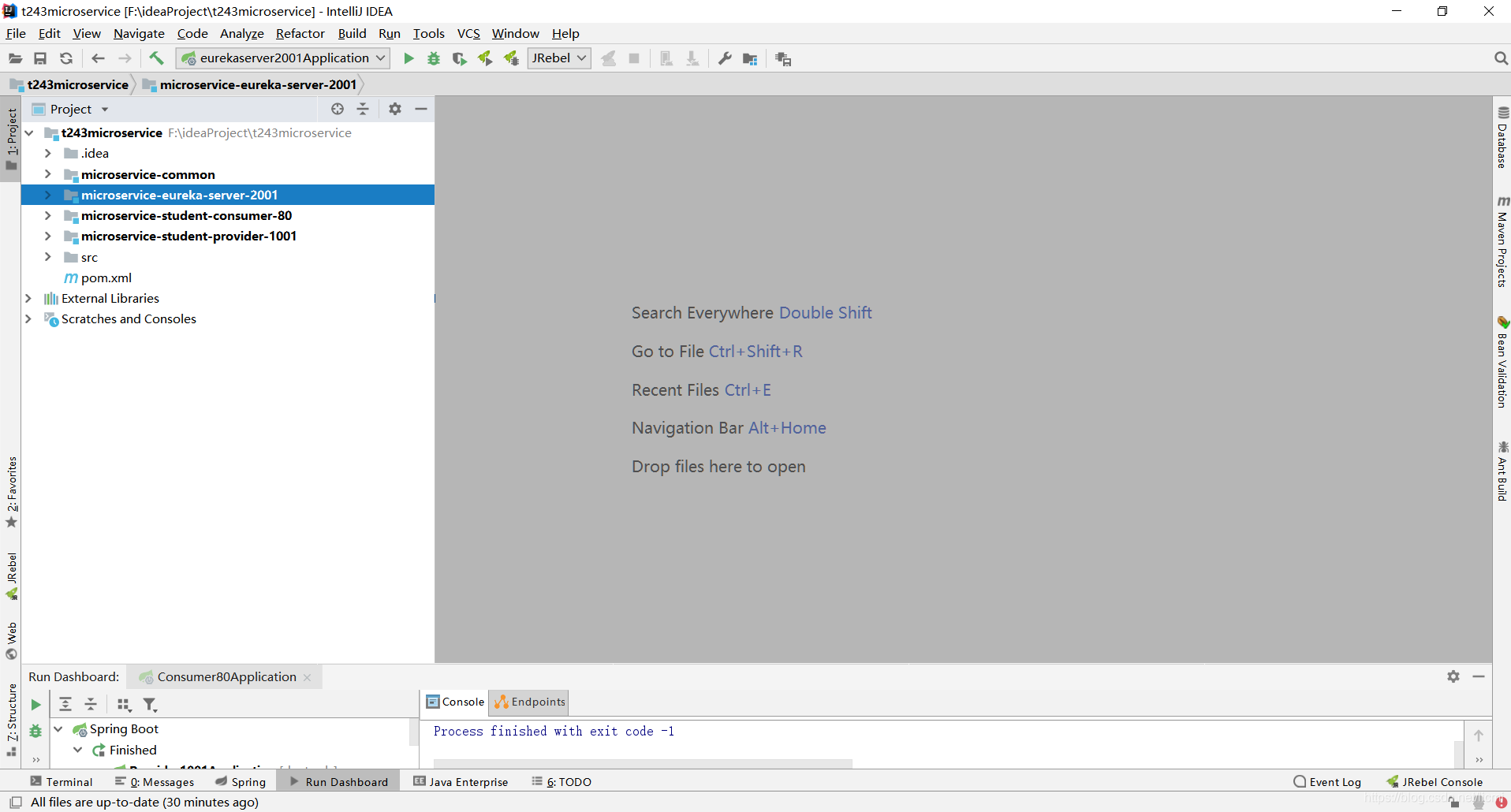1511x812 pixels.
Task: Click Run with Coverage icon
Action: pos(460,58)
